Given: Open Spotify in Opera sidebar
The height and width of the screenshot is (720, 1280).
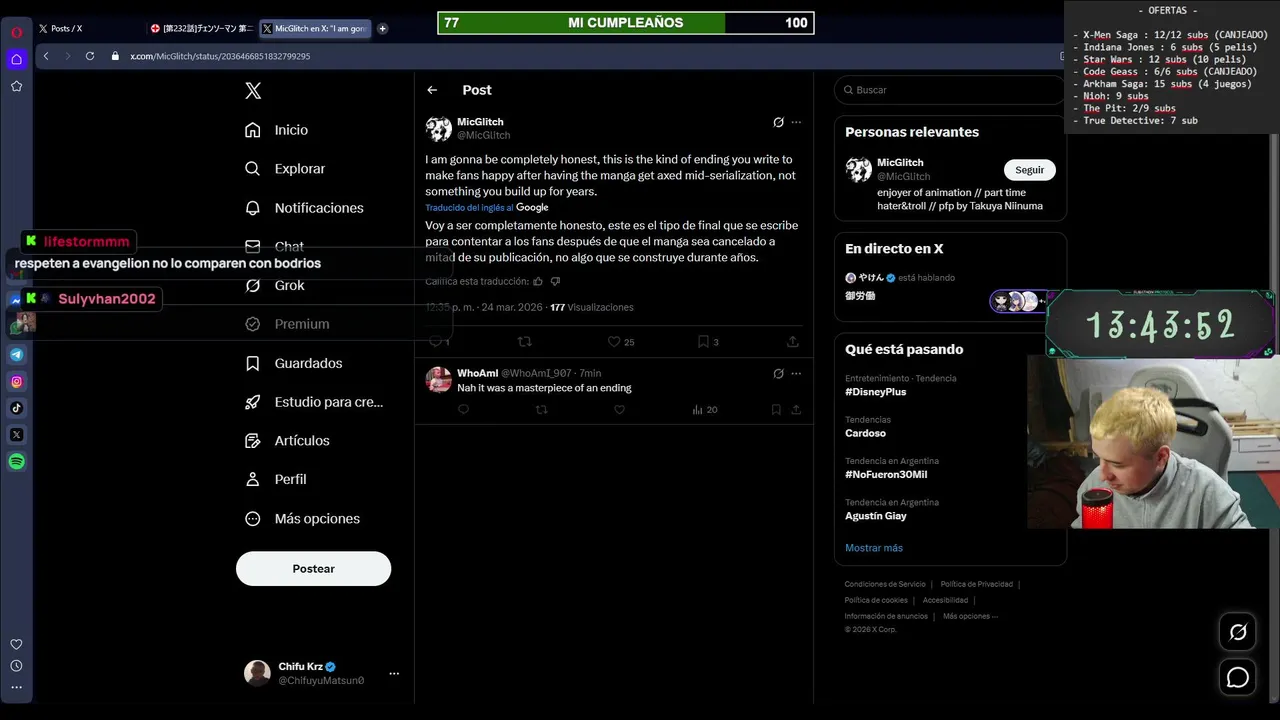Looking at the screenshot, I should click(x=17, y=462).
